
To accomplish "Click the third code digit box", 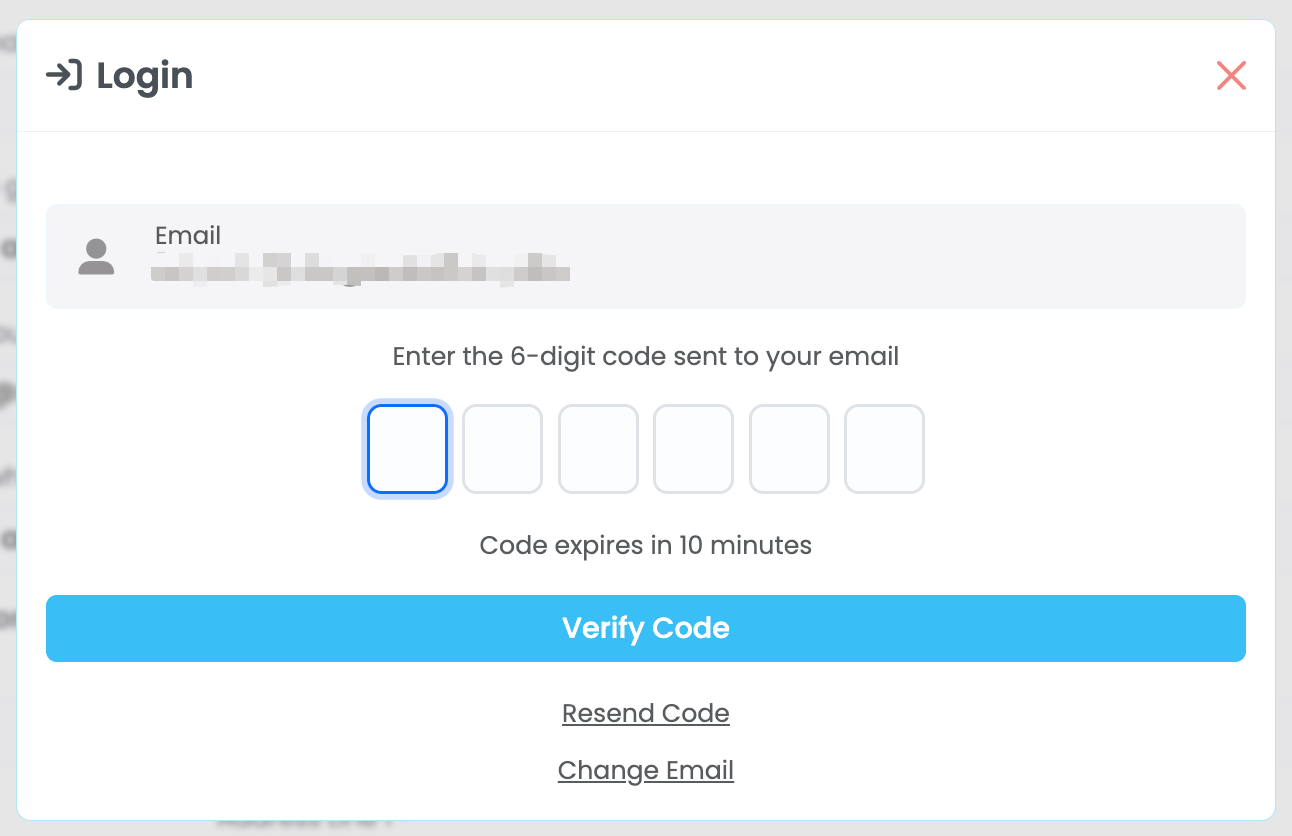I will point(598,449).
